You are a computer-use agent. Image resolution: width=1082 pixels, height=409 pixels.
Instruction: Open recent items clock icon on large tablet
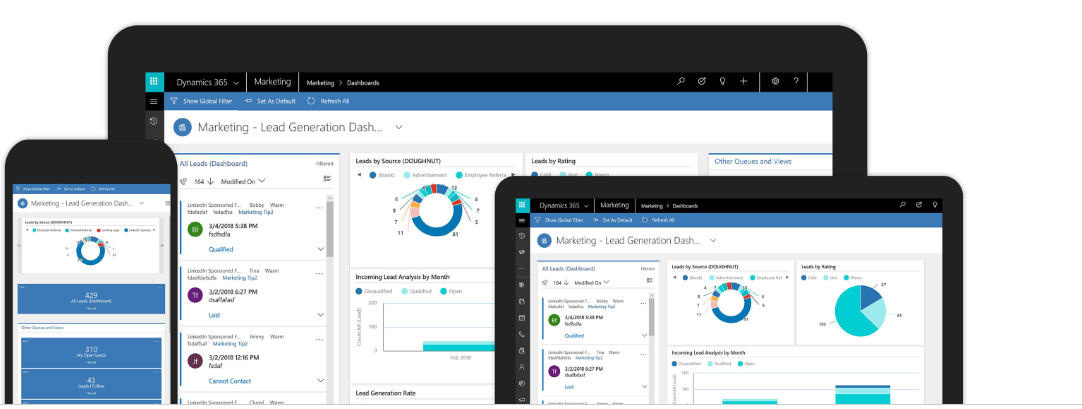point(153,121)
